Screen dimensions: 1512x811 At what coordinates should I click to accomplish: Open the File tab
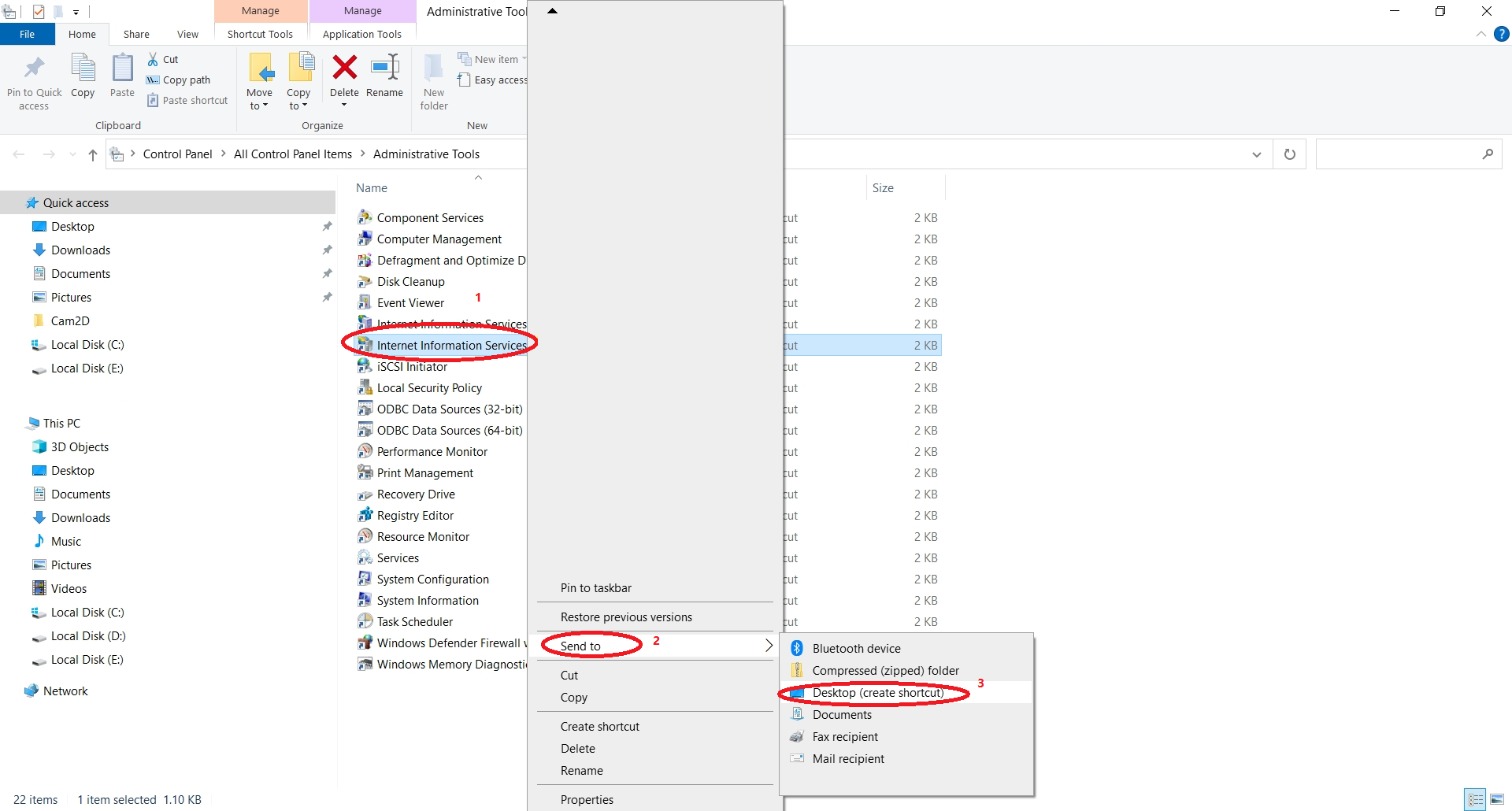(x=28, y=34)
